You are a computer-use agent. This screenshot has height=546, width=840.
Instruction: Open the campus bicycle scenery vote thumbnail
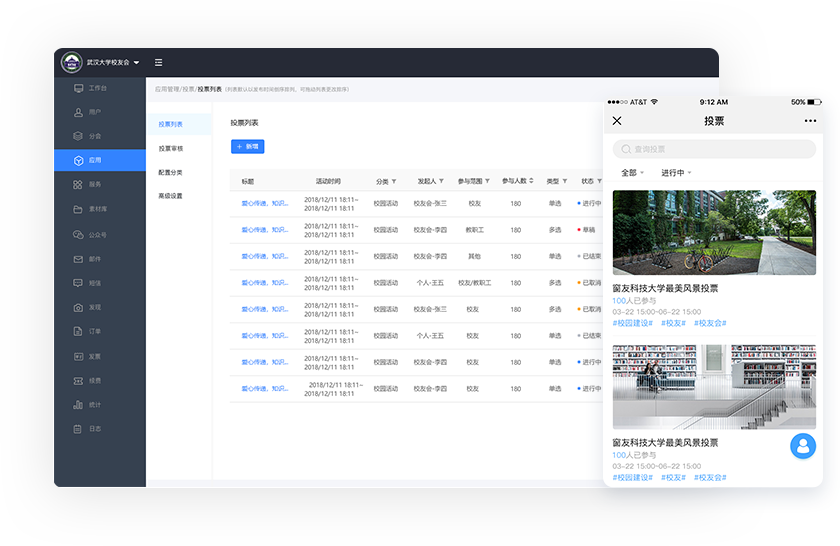coord(714,232)
